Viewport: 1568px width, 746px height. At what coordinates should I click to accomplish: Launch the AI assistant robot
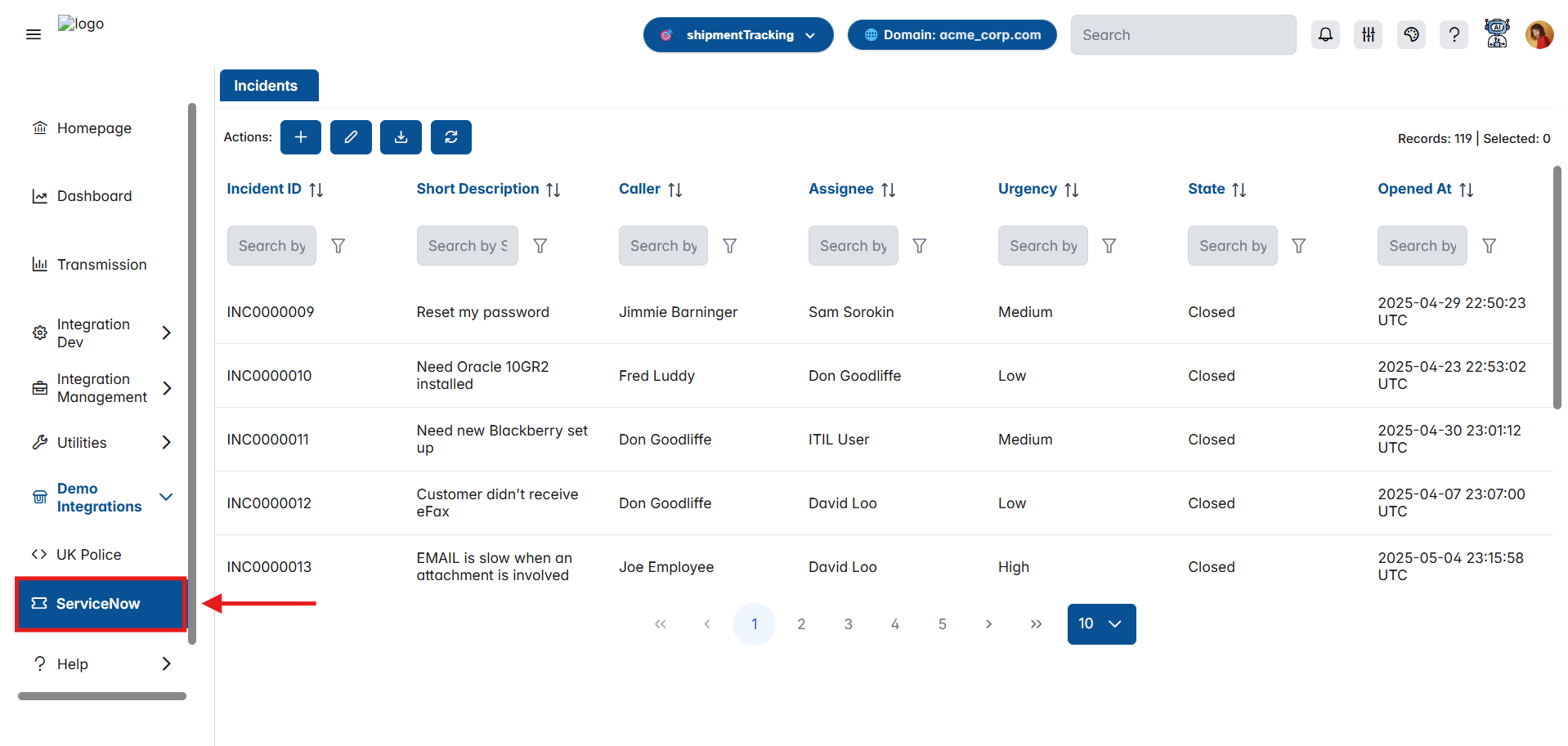(1496, 34)
